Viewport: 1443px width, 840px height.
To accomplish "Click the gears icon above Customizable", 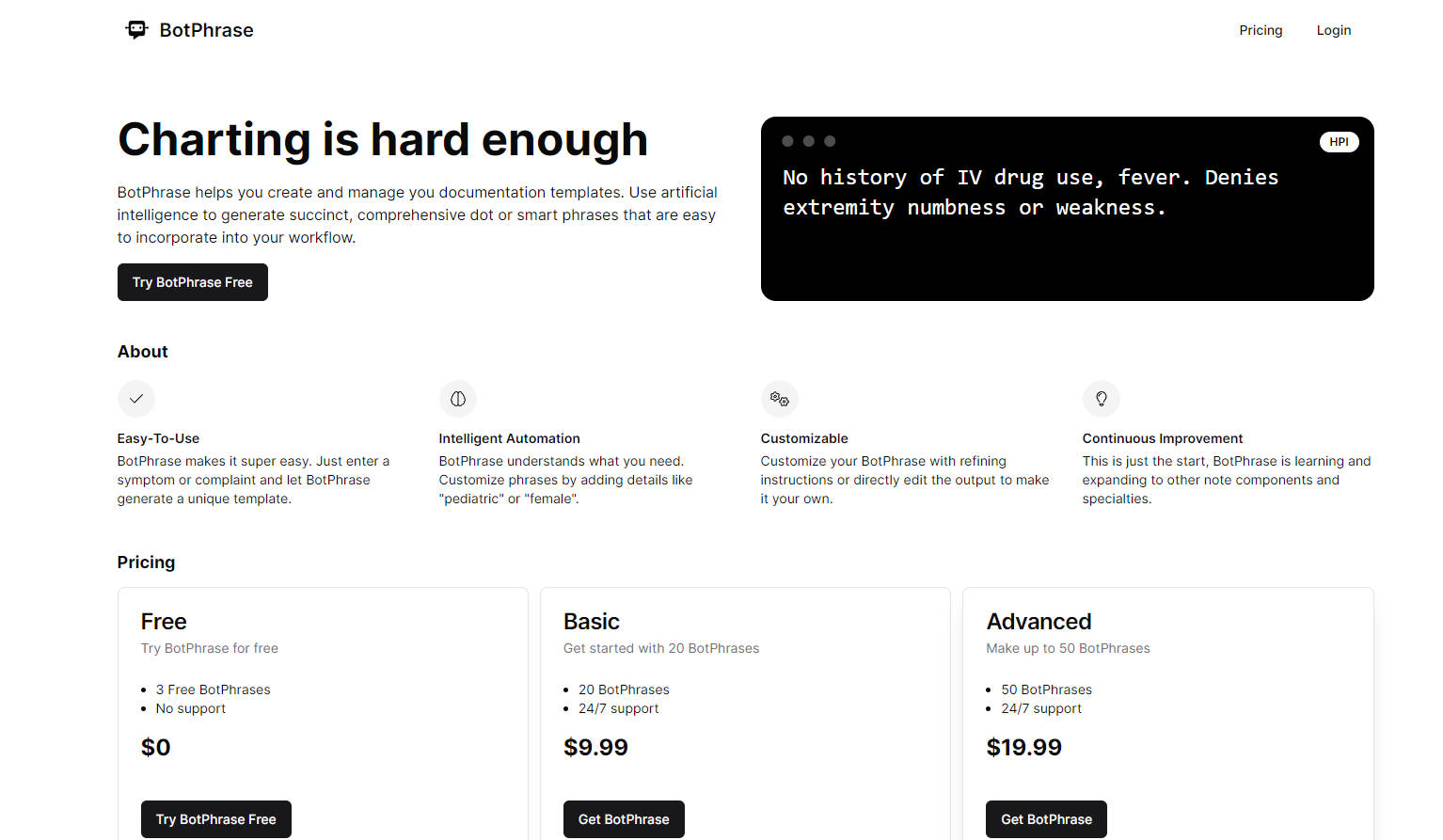I will click(x=780, y=399).
